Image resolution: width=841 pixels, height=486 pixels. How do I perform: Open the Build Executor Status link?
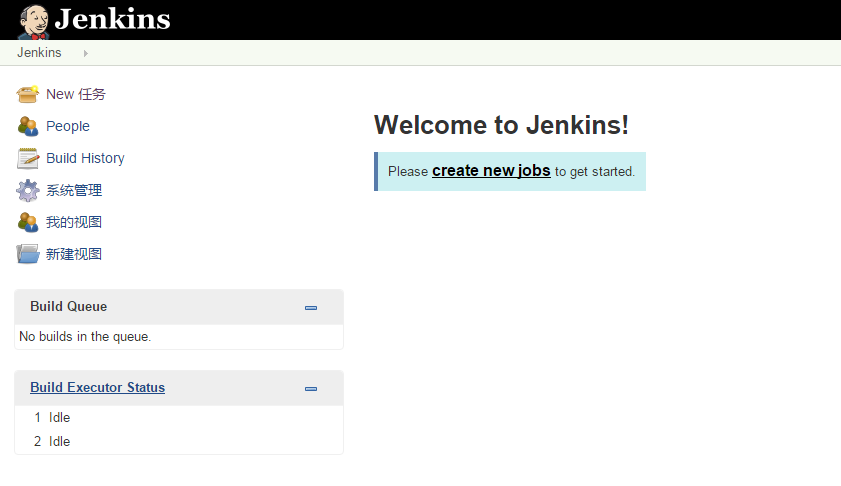tap(98, 387)
